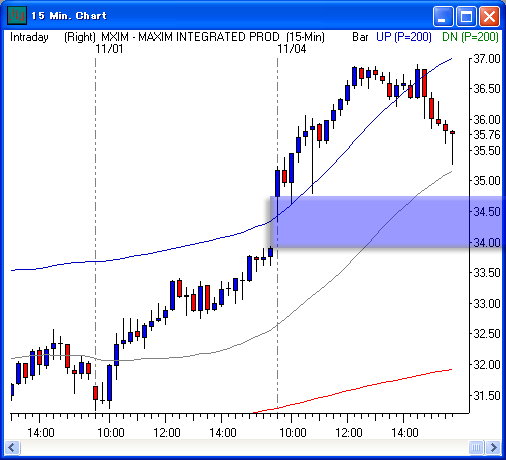Select the MXIM - MAXIM INTEGRATED PROD title
506x460 pixels.
tap(190, 37)
